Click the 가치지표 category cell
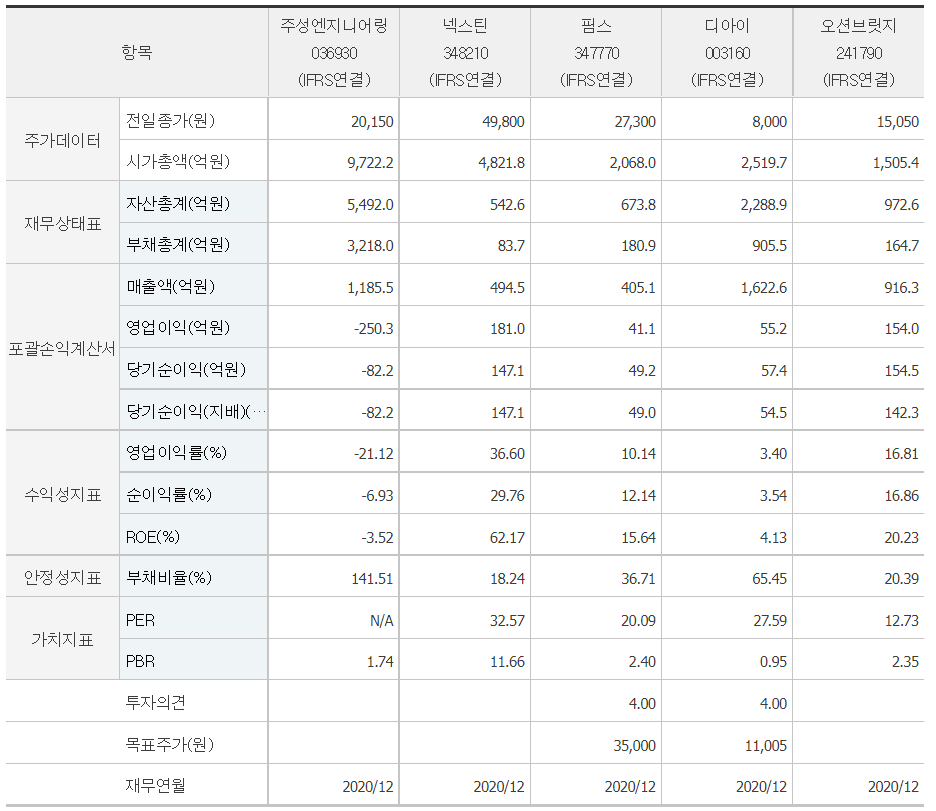This screenshot has height=811, width=936. coord(62,640)
